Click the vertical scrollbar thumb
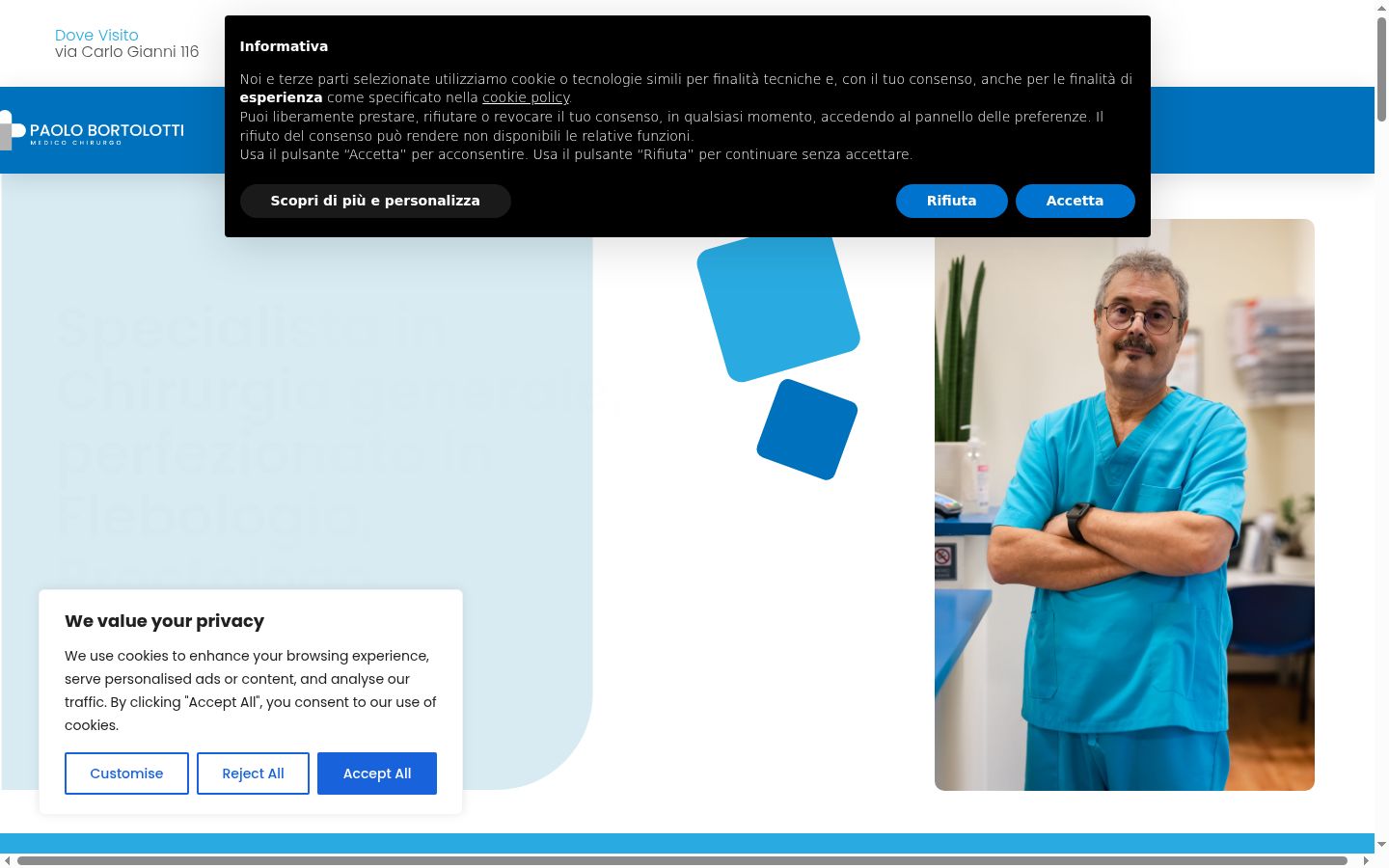Image resolution: width=1389 pixels, height=868 pixels. point(1381,68)
